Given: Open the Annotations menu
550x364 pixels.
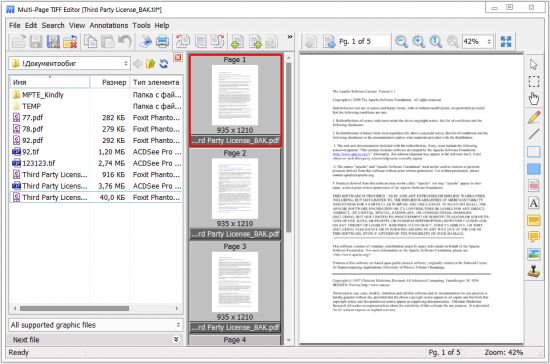Looking at the screenshot, I should pyautogui.click(x=109, y=26).
